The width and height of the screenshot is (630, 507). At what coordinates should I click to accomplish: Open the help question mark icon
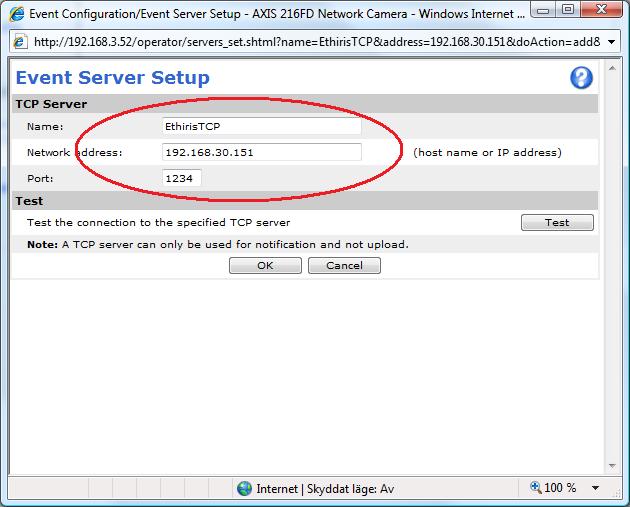(x=581, y=78)
